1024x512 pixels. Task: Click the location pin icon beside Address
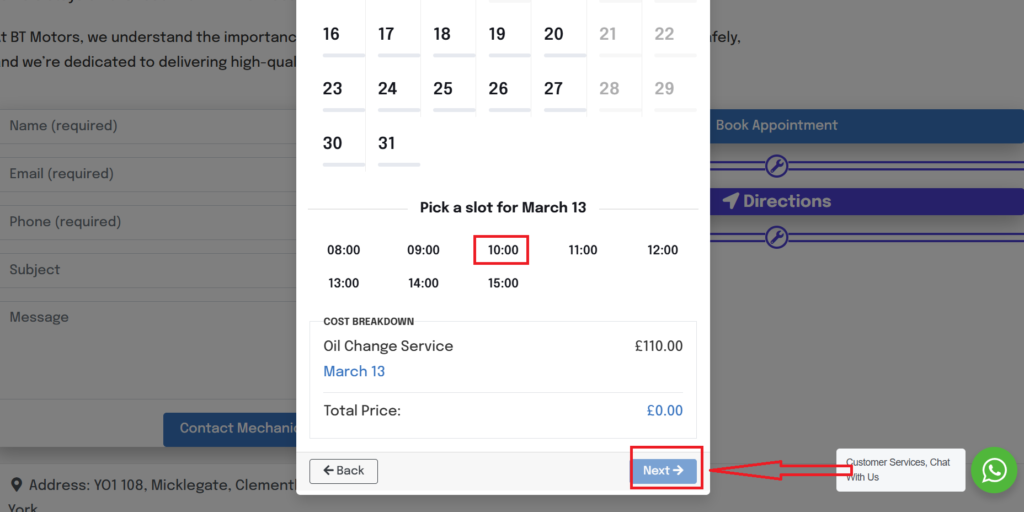tap(16, 485)
